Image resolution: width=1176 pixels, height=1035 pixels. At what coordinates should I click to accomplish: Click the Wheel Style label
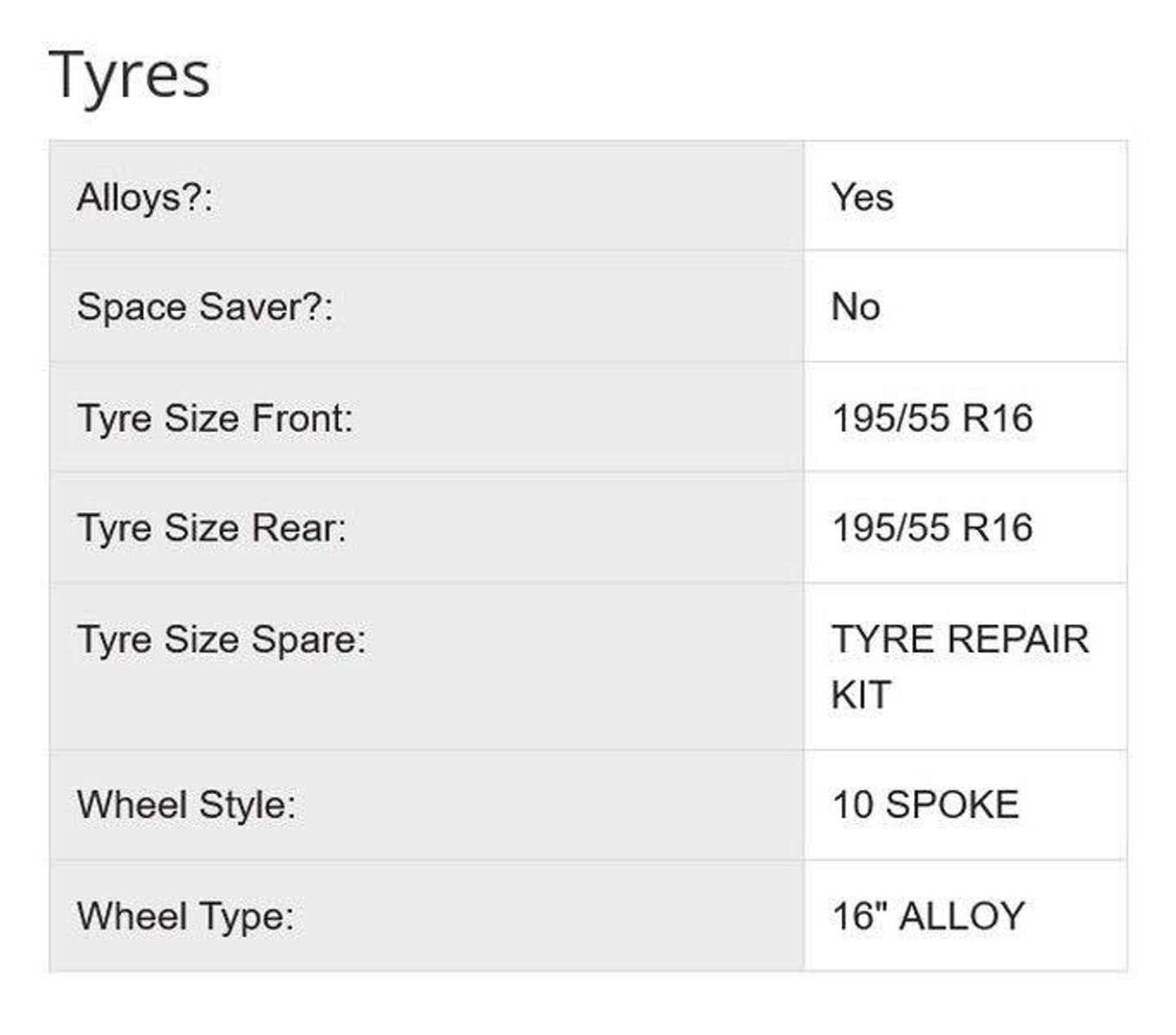[186, 805]
